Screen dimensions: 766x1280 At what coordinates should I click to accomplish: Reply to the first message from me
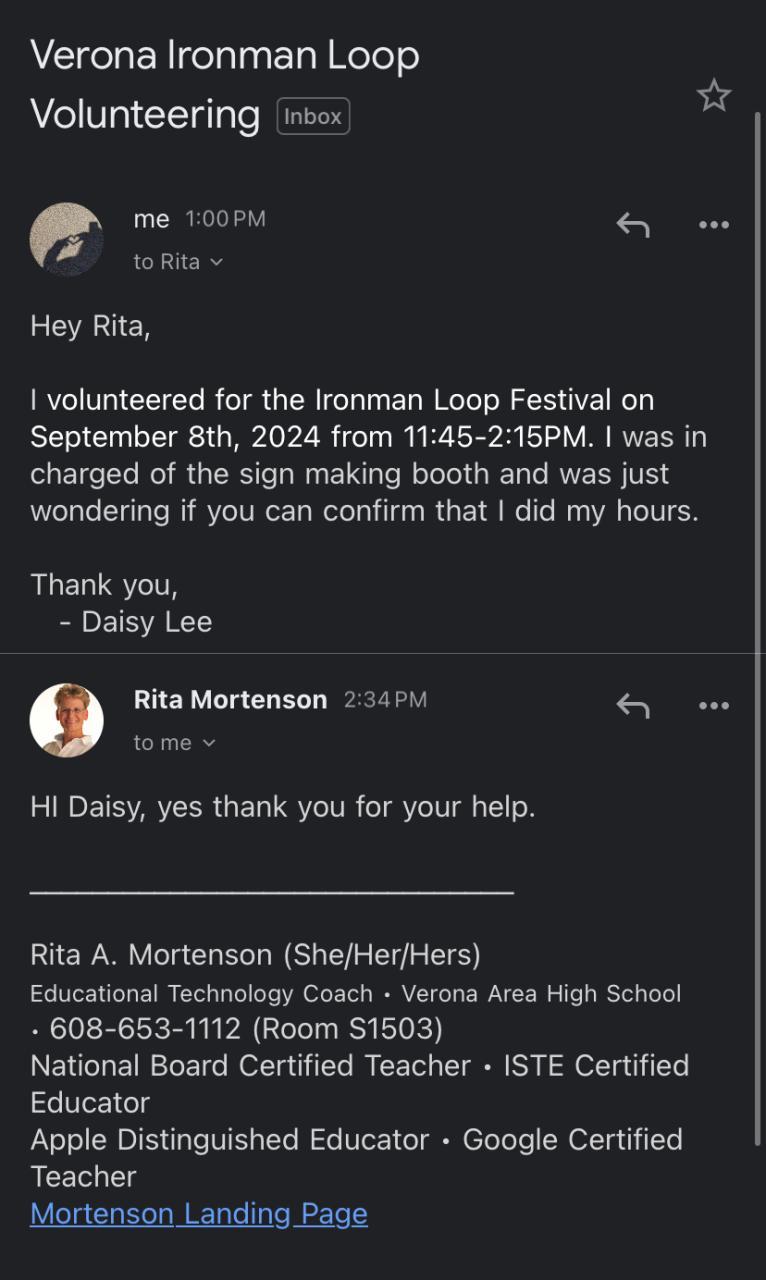coord(633,225)
